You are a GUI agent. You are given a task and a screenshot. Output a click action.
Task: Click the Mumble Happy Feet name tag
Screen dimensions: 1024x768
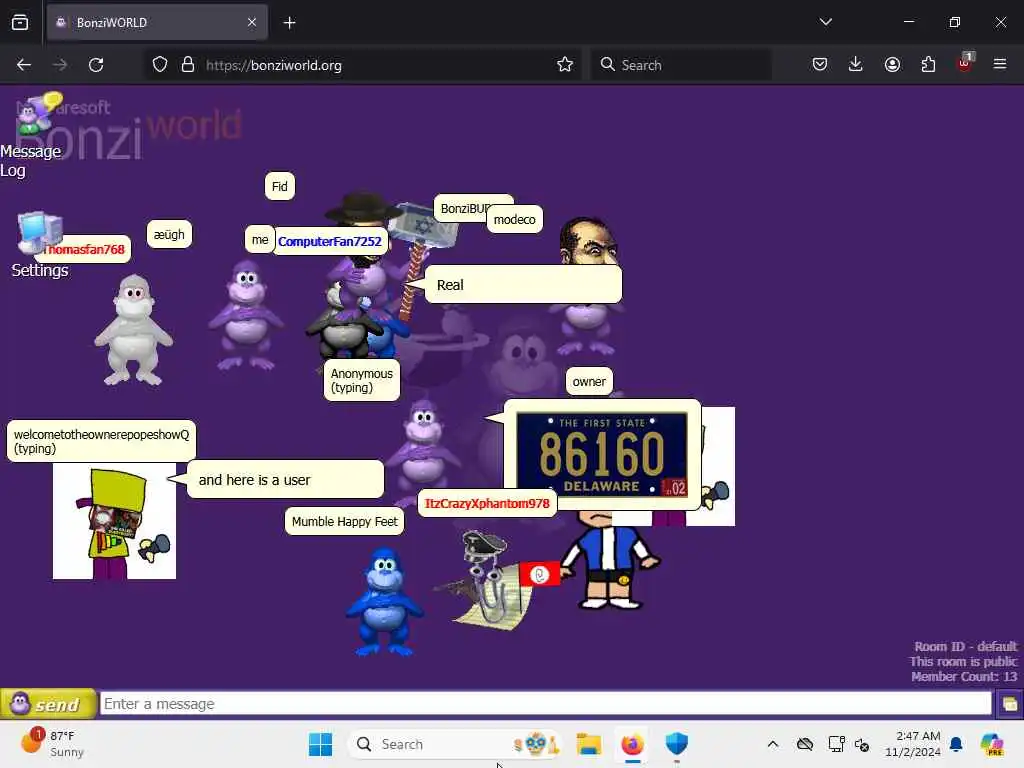point(344,521)
